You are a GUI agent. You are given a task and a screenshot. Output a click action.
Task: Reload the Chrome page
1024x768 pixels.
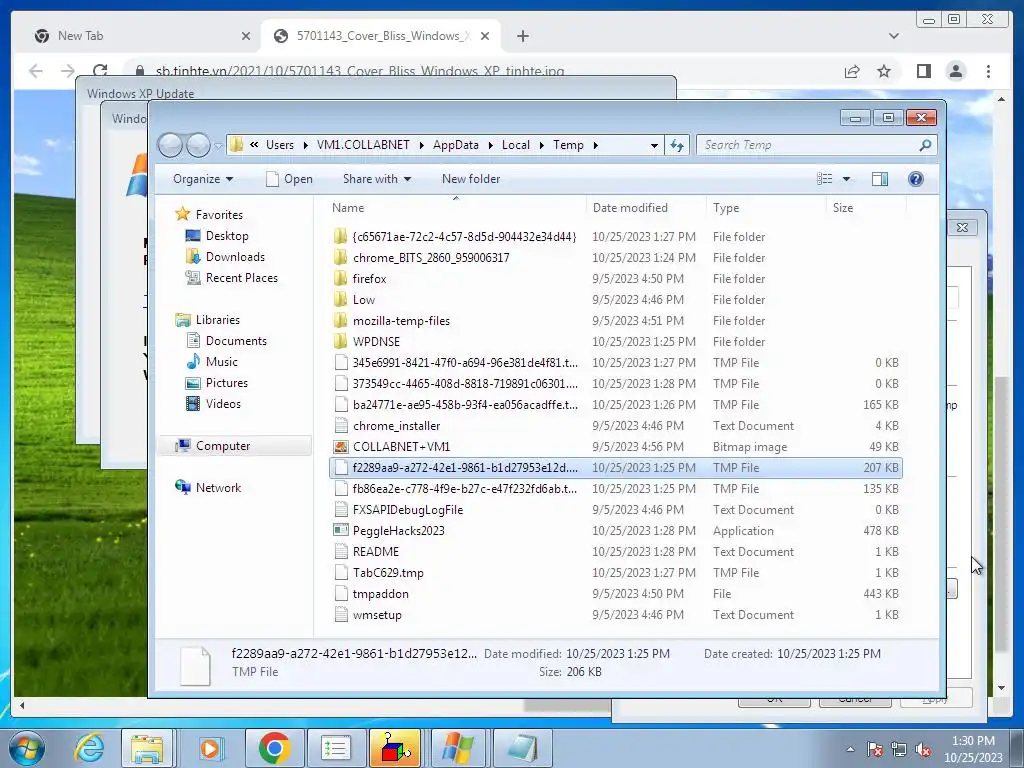pyautogui.click(x=100, y=71)
